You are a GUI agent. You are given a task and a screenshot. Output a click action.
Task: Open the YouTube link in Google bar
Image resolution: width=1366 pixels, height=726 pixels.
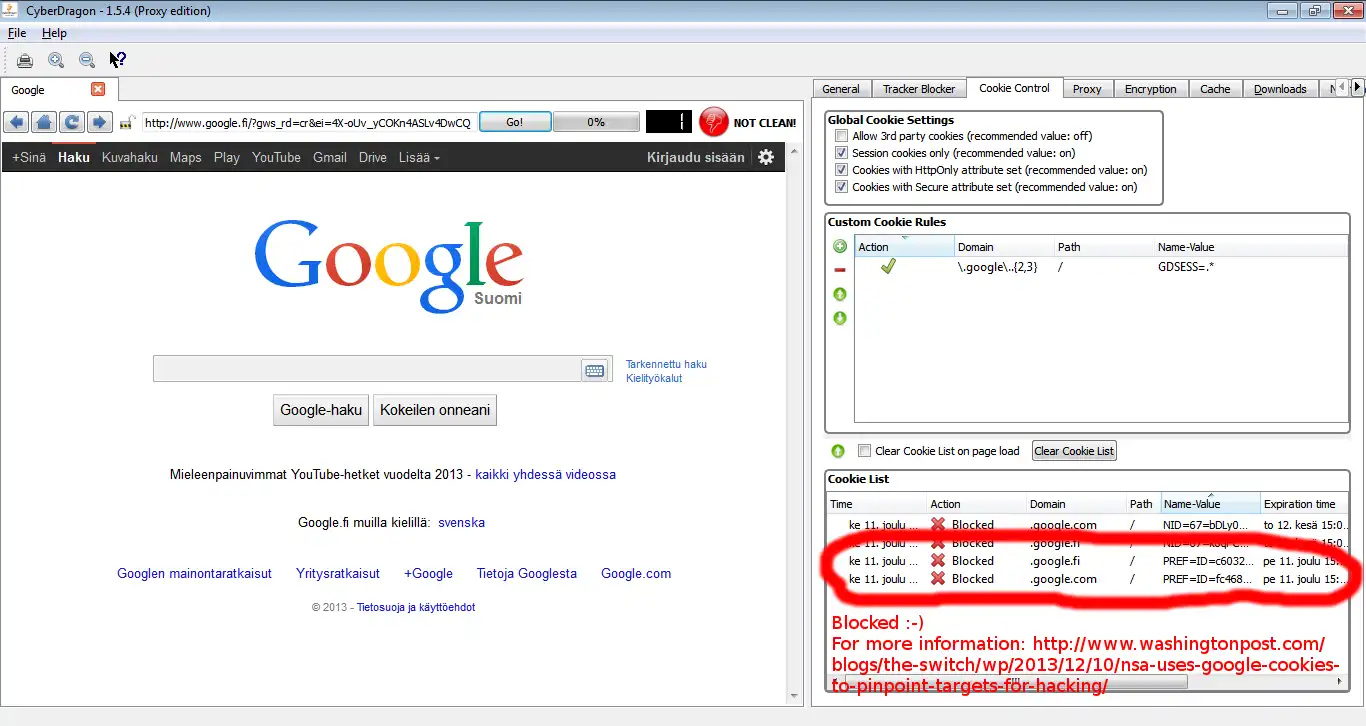[x=276, y=157]
